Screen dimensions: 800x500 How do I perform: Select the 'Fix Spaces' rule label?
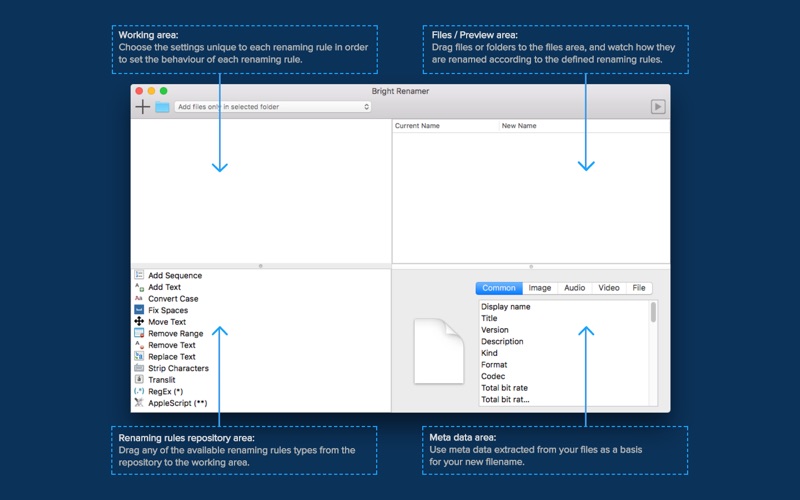tap(168, 310)
